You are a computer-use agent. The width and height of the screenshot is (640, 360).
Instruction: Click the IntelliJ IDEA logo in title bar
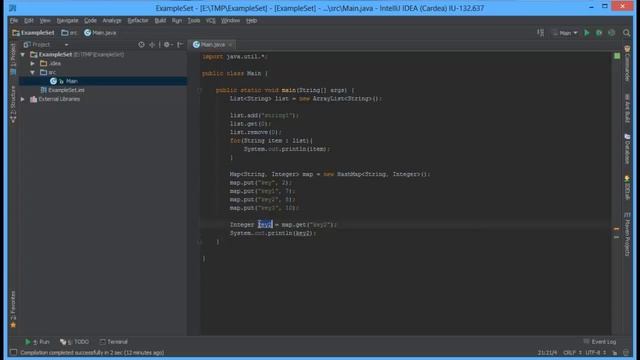(13, 8)
